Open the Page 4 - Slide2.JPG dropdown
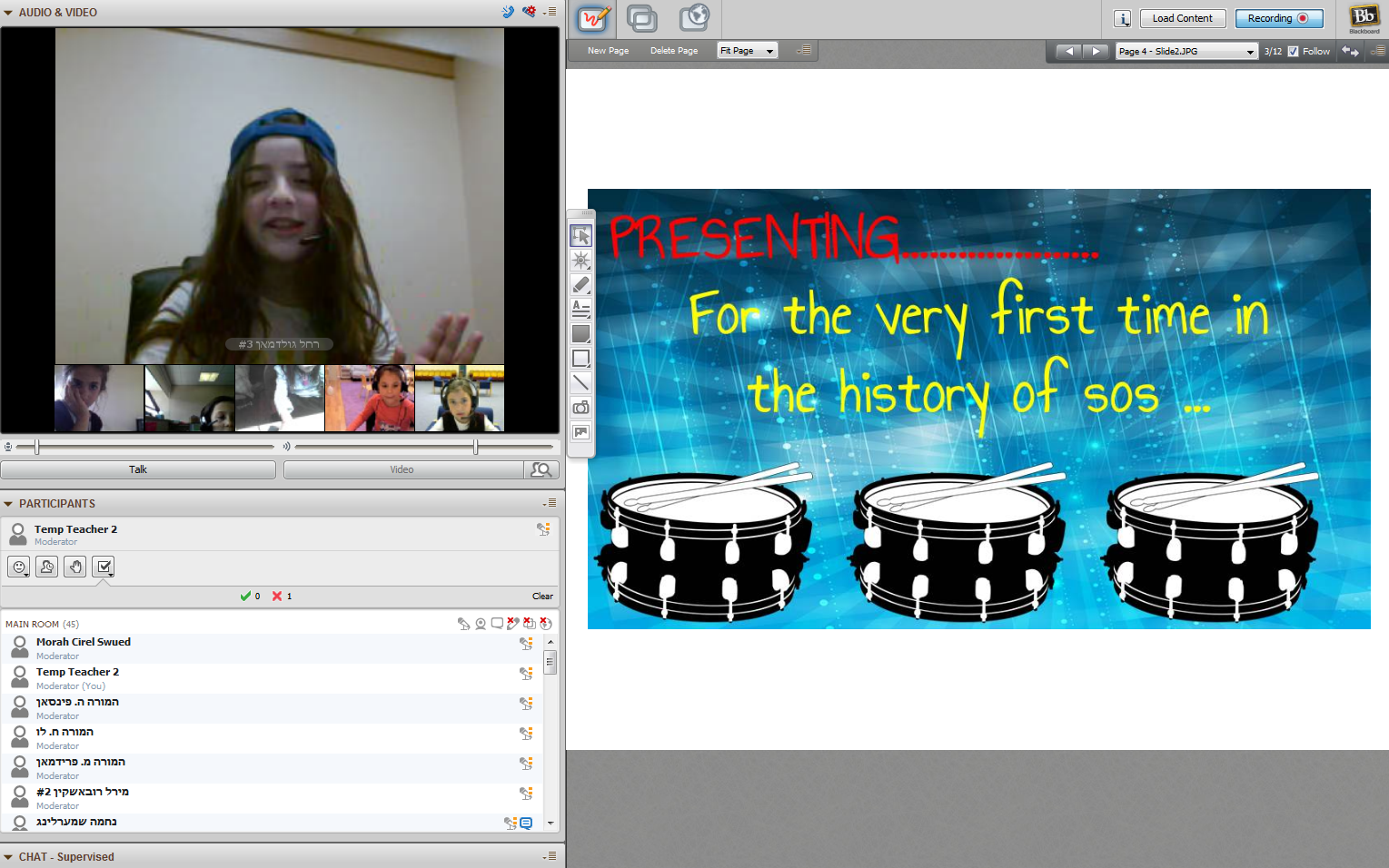This screenshot has height=868, width=1389. click(x=1186, y=52)
